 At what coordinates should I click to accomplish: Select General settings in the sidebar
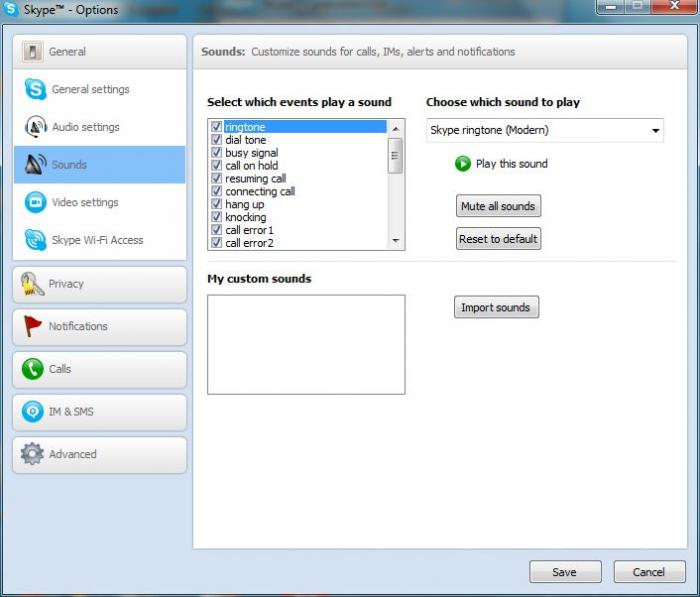(x=100, y=89)
